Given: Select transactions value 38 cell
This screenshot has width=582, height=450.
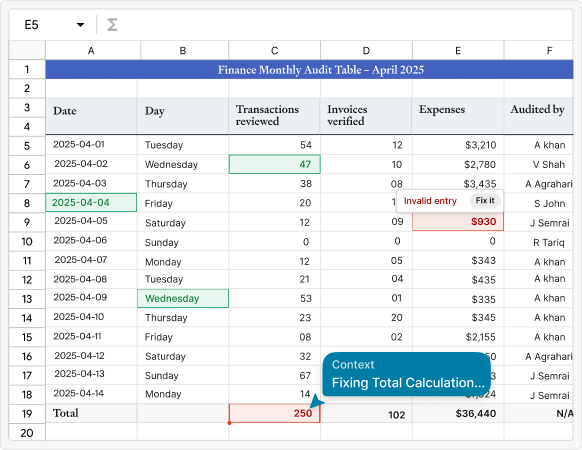Looking at the screenshot, I should tap(274, 183).
